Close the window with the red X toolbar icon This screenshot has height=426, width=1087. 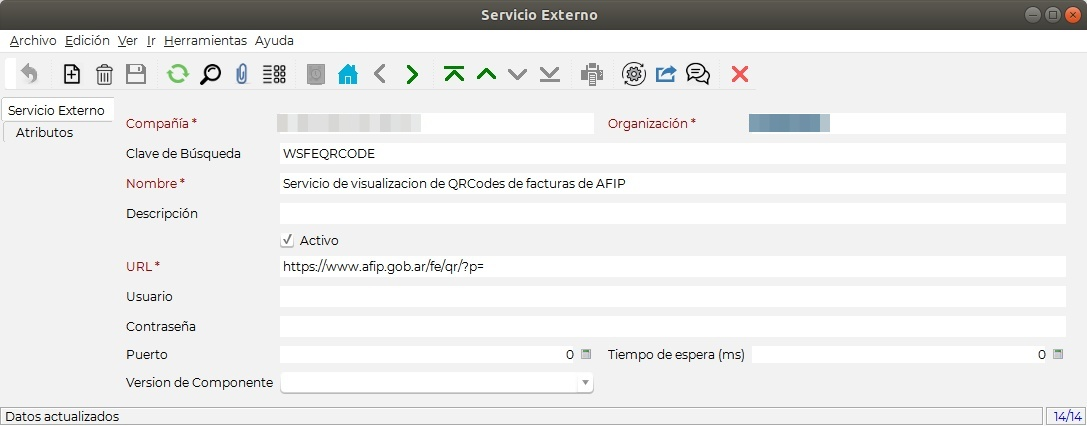[x=740, y=74]
